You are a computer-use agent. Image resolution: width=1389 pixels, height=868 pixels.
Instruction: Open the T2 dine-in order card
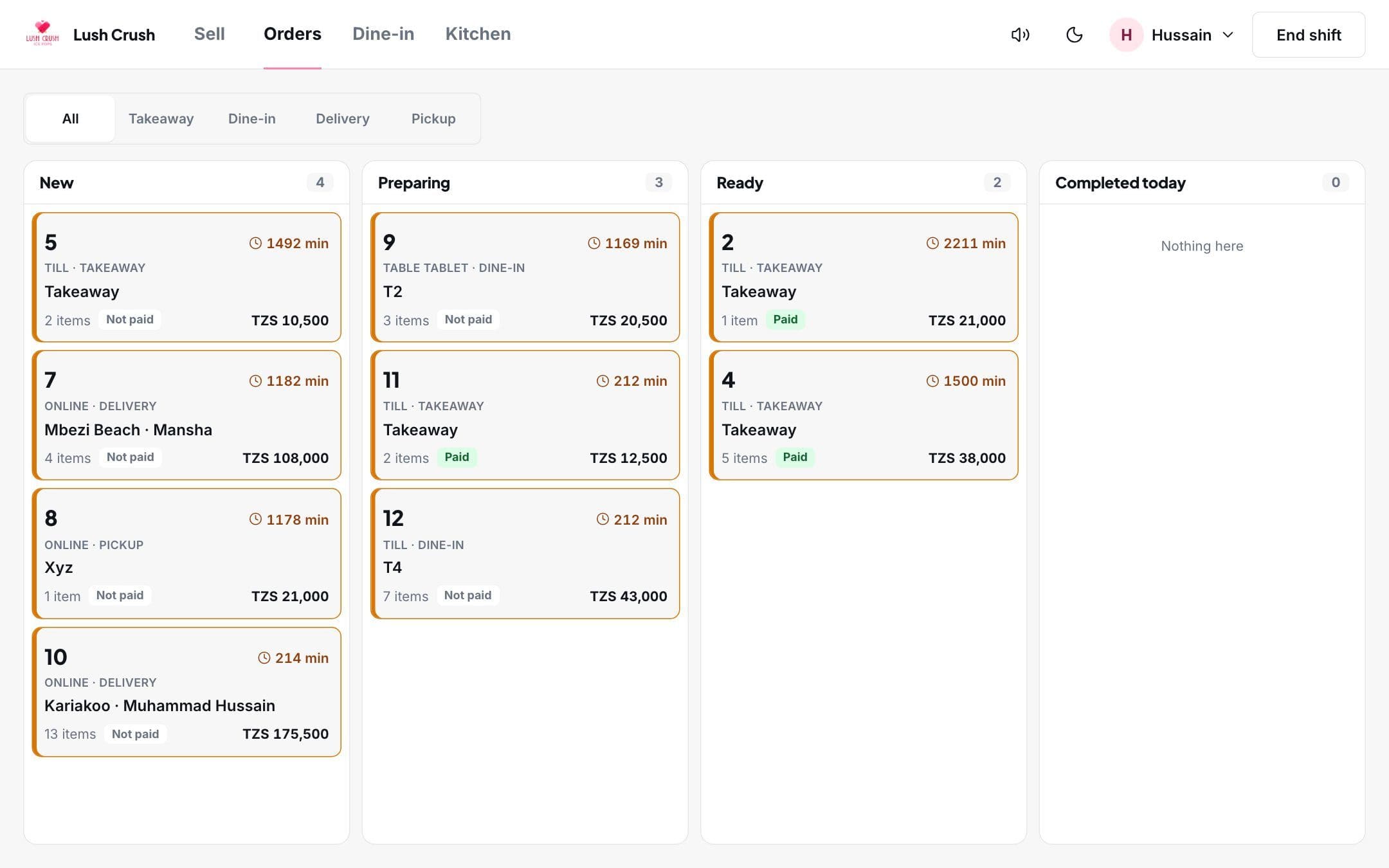525,277
